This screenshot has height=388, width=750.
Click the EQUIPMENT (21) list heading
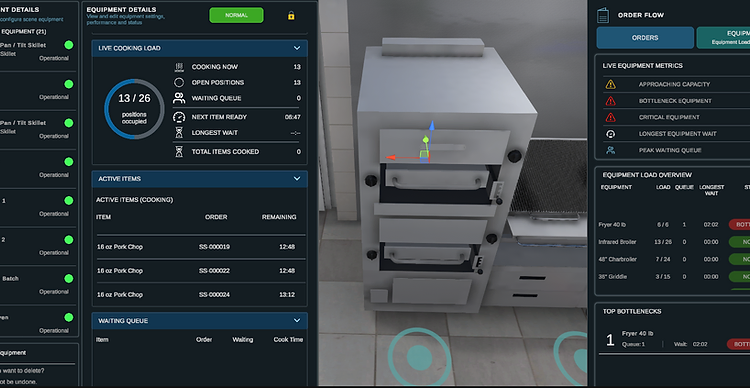point(24,32)
